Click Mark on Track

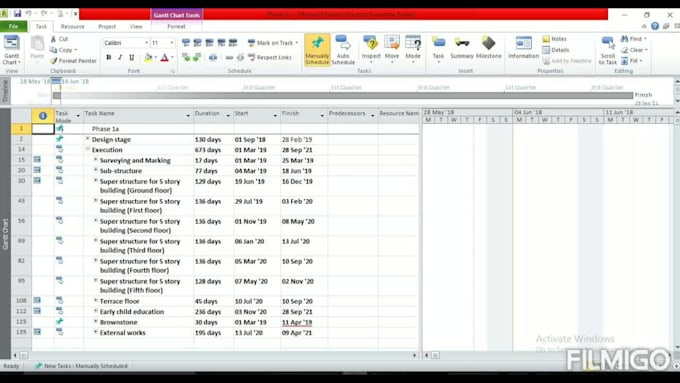pos(273,43)
